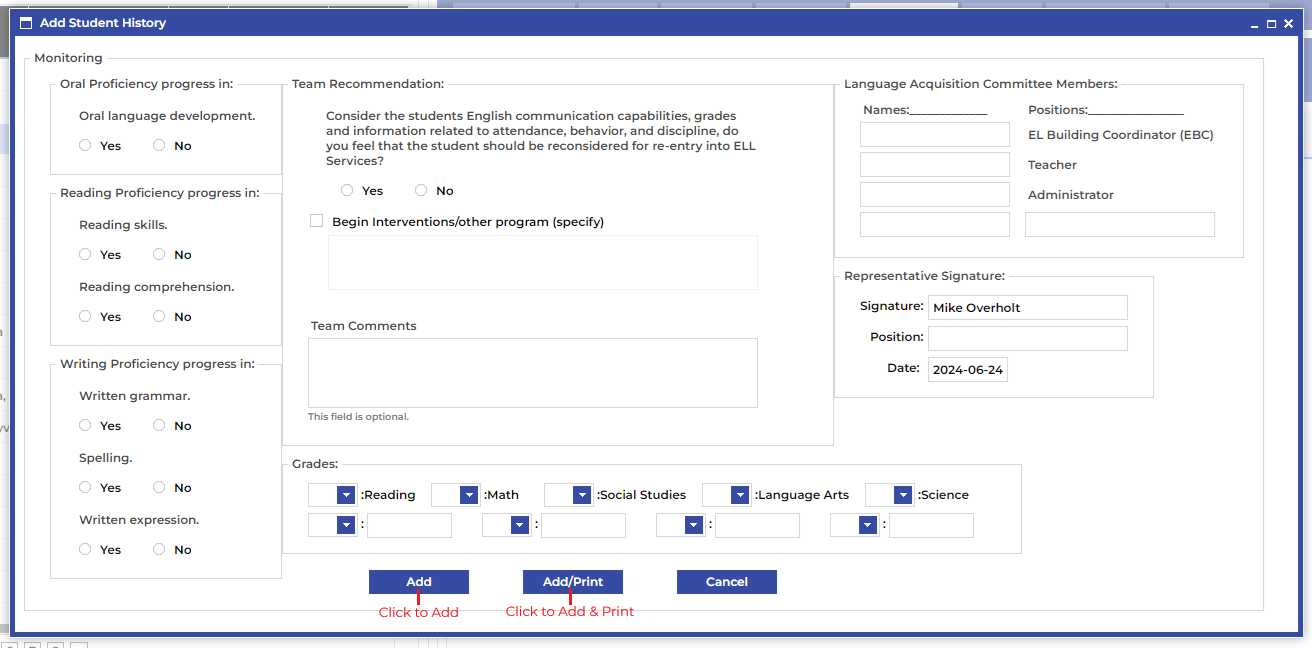Choose Yes for Written grammar
The image size is (1312, 648).
pos(85,426)
